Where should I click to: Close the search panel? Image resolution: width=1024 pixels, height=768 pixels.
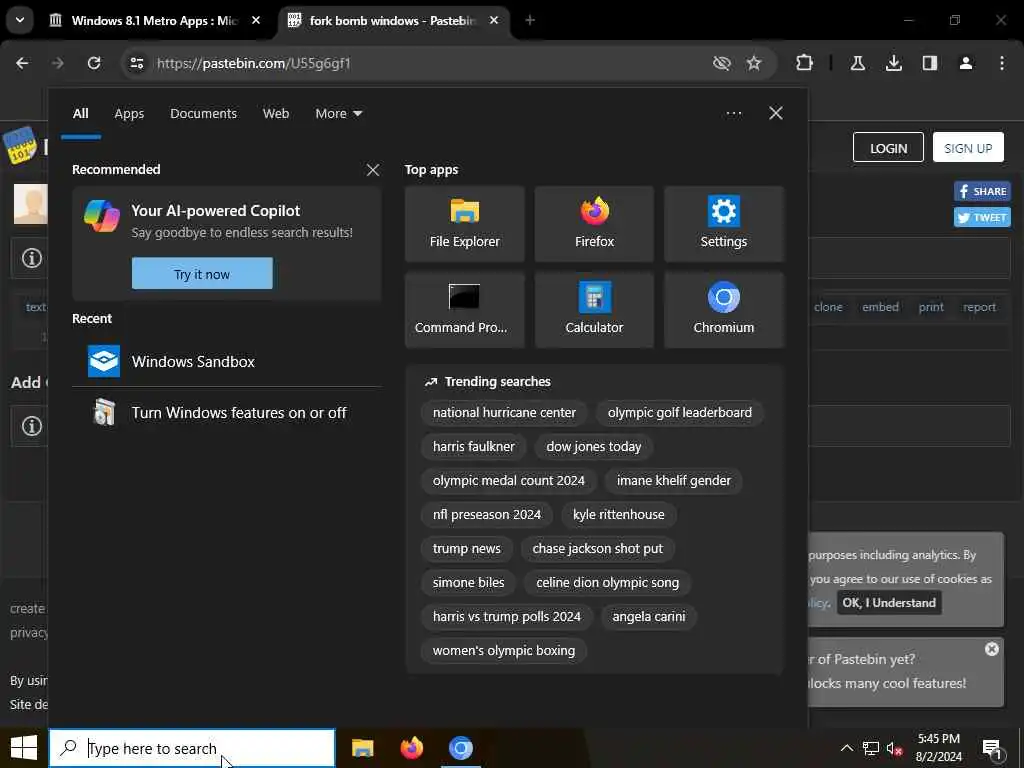pos(776,114)
